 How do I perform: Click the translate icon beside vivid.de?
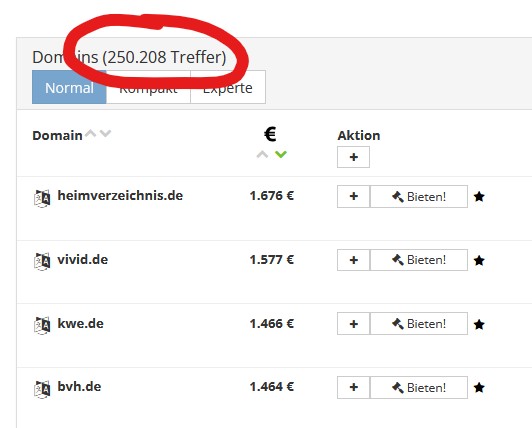coord(42,262)
